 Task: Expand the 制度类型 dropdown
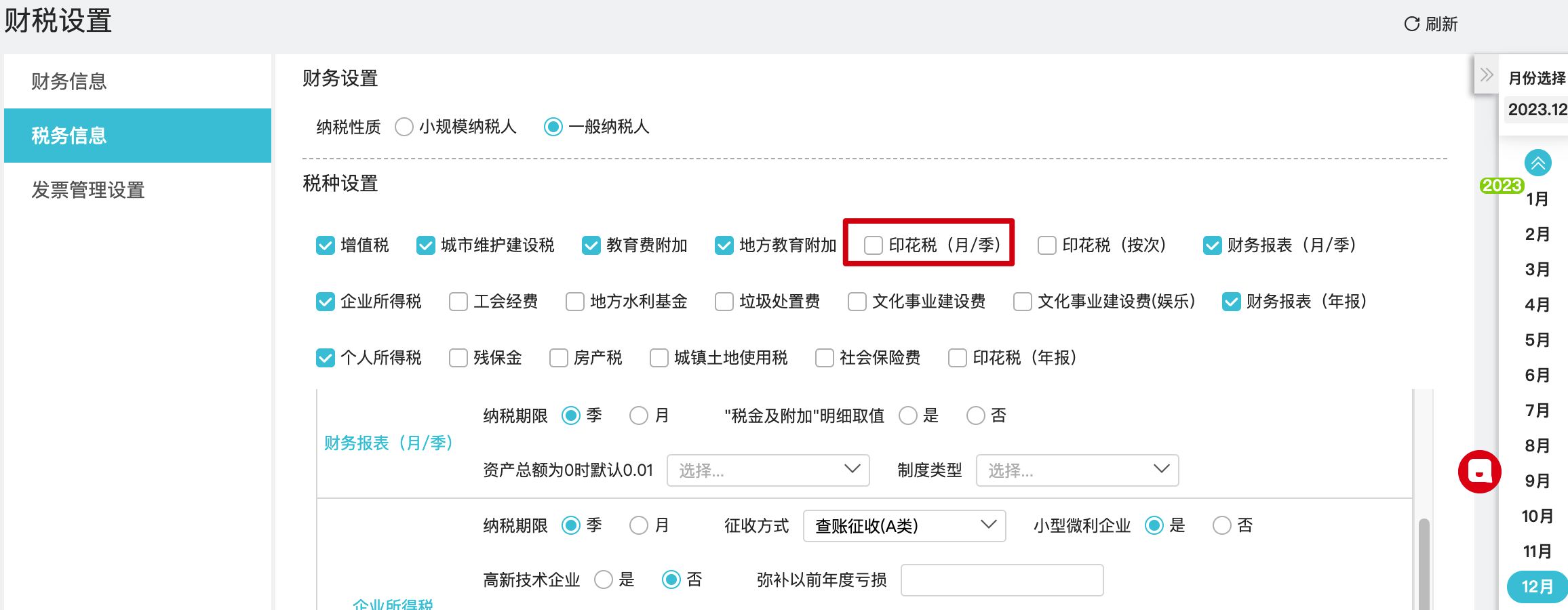click(1077, 470)
